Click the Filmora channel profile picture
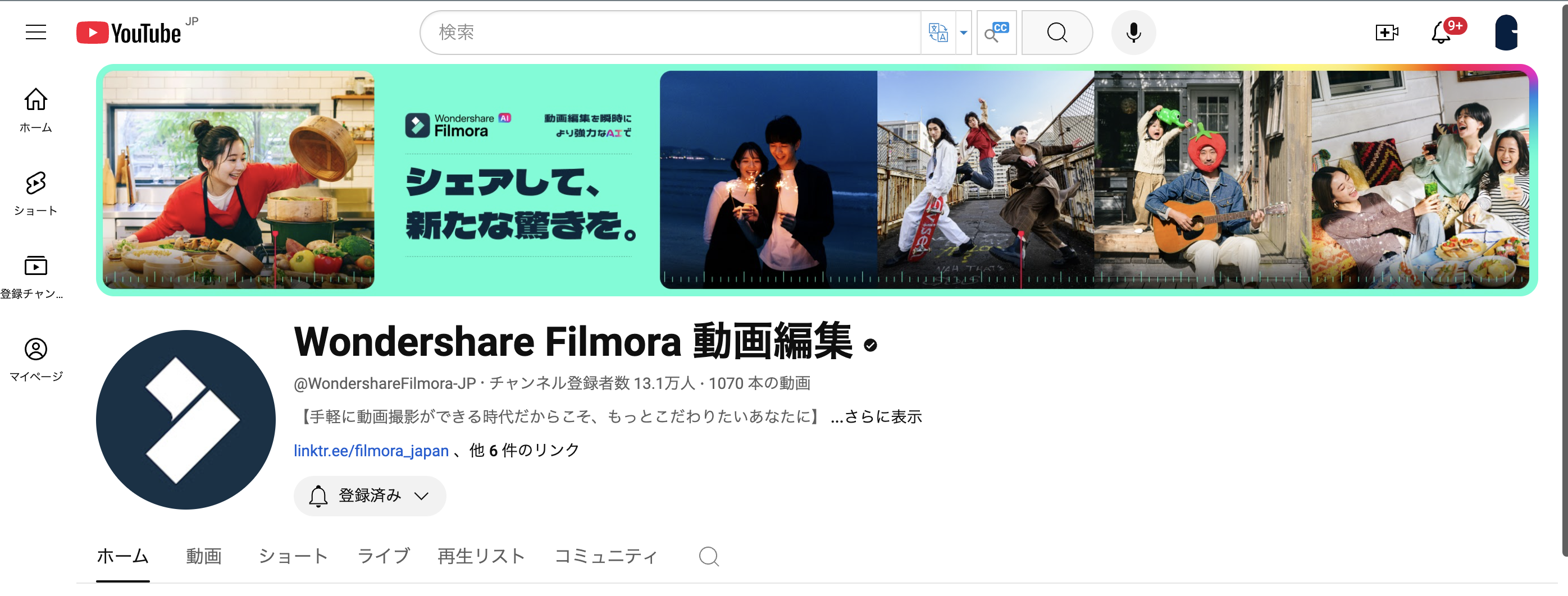This screenshot has height=596, width=1568. (x=186, y=420)
